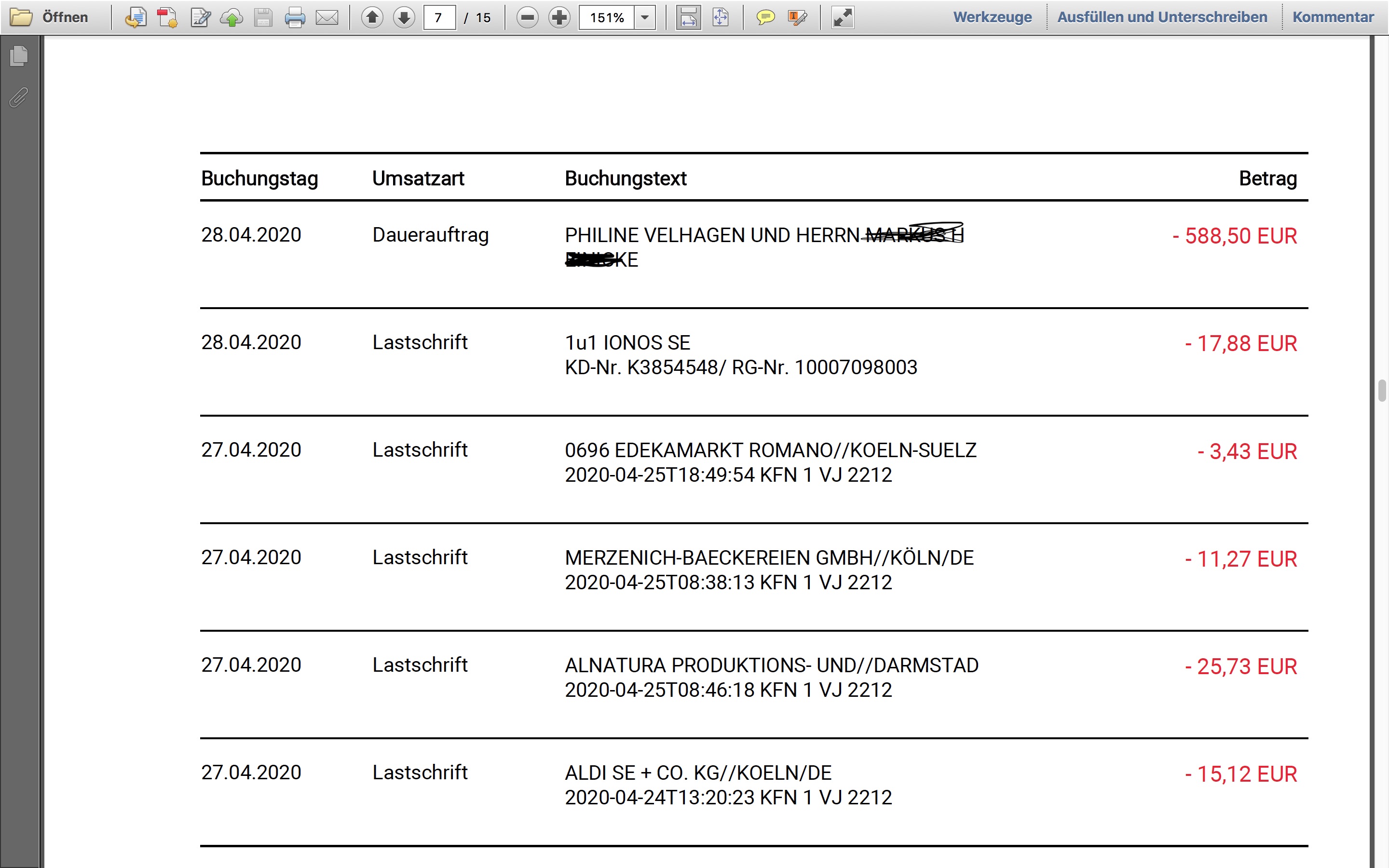Select the highlight text tool

[x=797, y=18]
